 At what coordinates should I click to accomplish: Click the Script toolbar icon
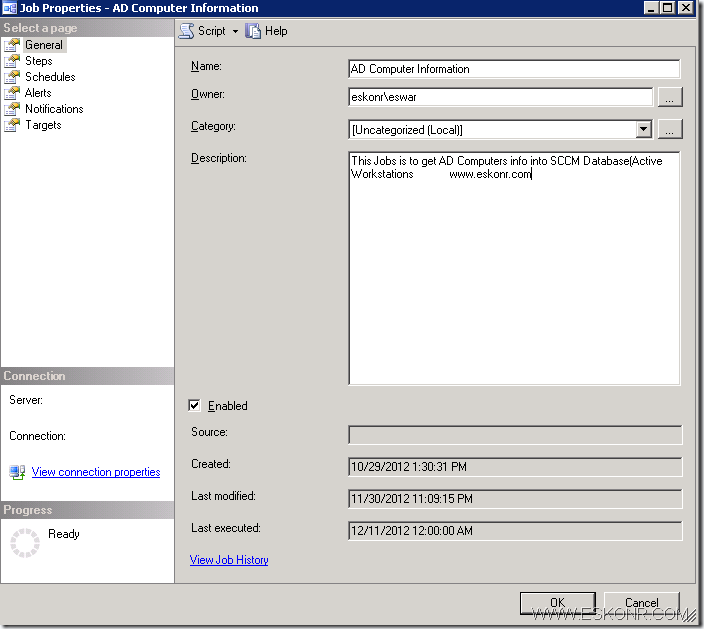click(x=186, y=31)
